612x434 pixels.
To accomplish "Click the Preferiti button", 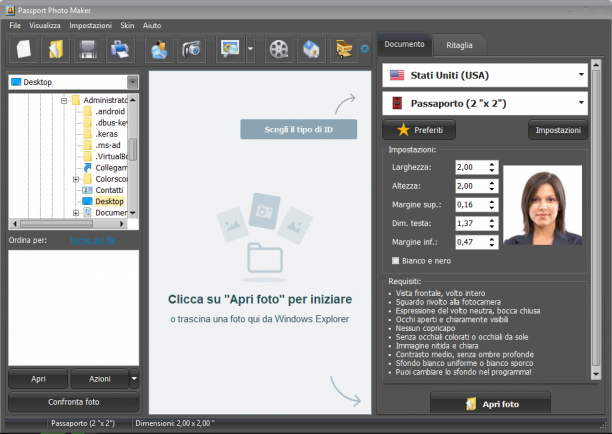I will [419, 130].
